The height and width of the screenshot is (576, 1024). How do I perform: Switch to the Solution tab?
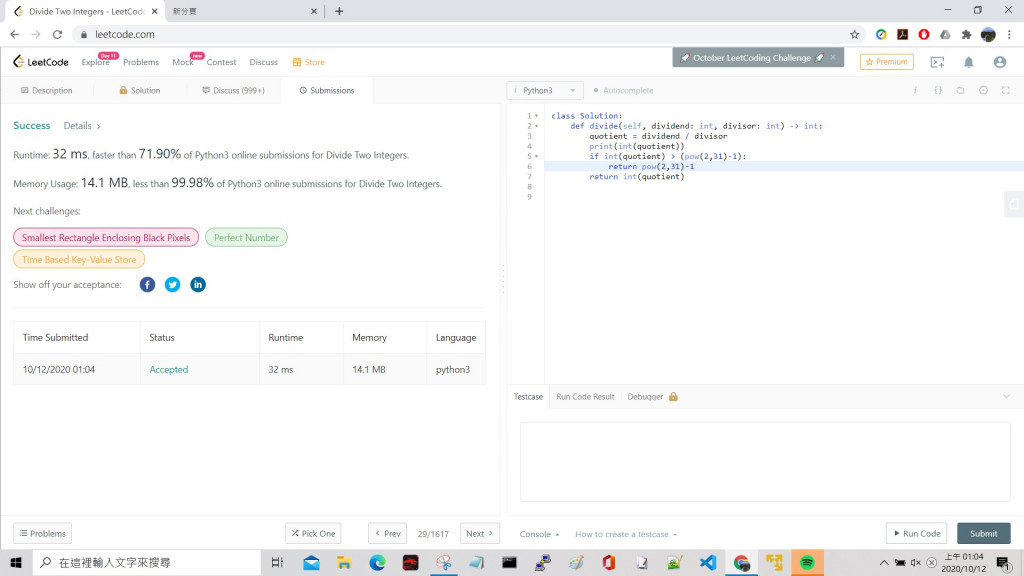pyautogui.click(x=140, y=90)
